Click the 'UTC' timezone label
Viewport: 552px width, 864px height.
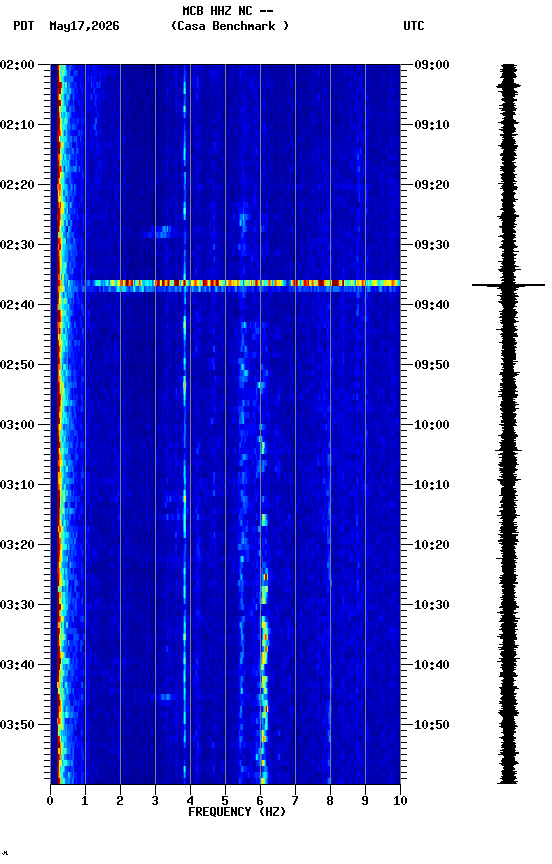click(414, 26)
